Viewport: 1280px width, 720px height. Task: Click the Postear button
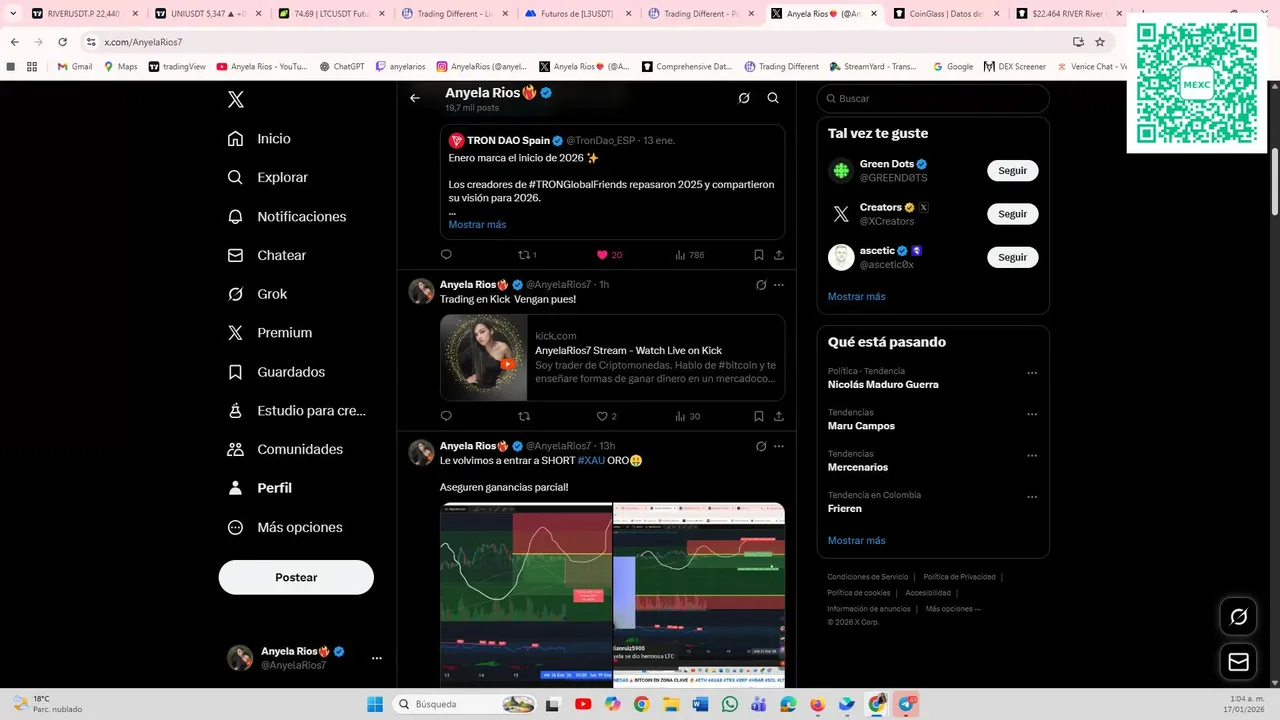[x=296, y=577]
